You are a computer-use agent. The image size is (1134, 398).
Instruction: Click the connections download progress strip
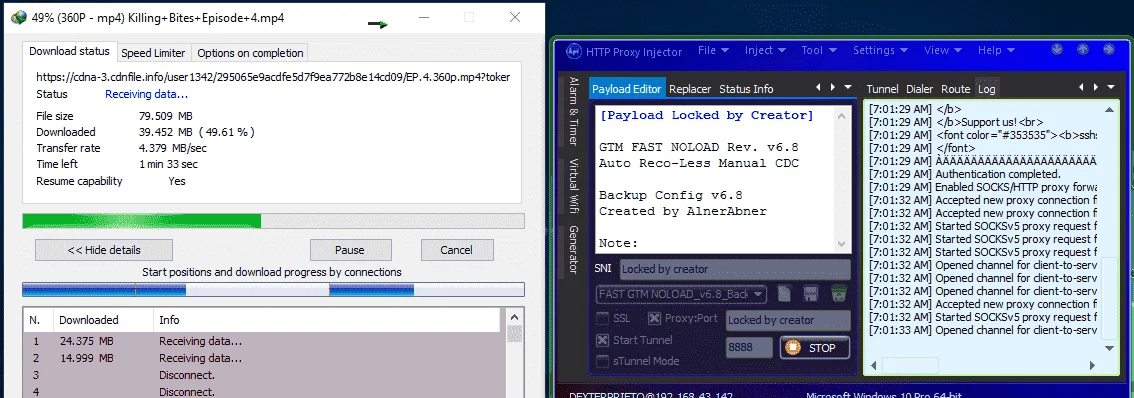(273, 289)
